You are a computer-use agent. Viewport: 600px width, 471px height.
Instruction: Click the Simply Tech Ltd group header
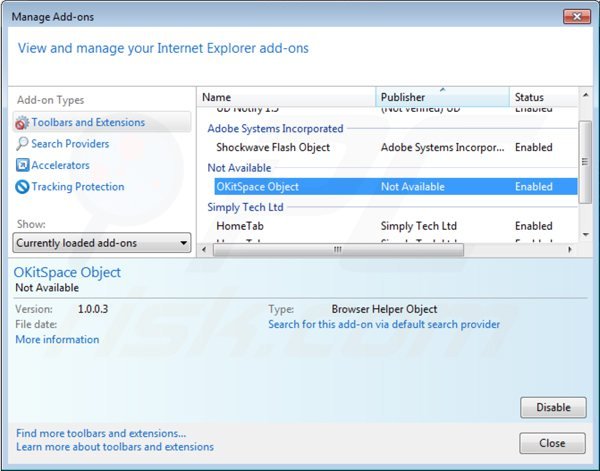coord(245,207)
